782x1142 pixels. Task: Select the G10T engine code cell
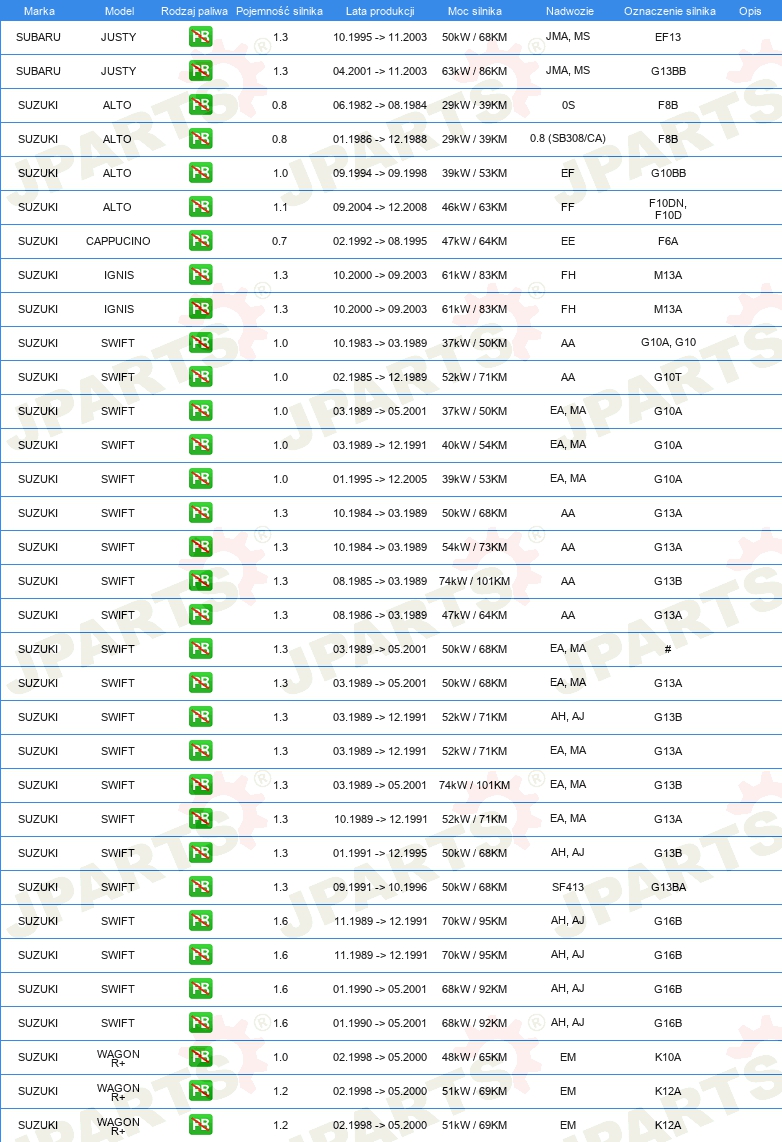[668, 377]
